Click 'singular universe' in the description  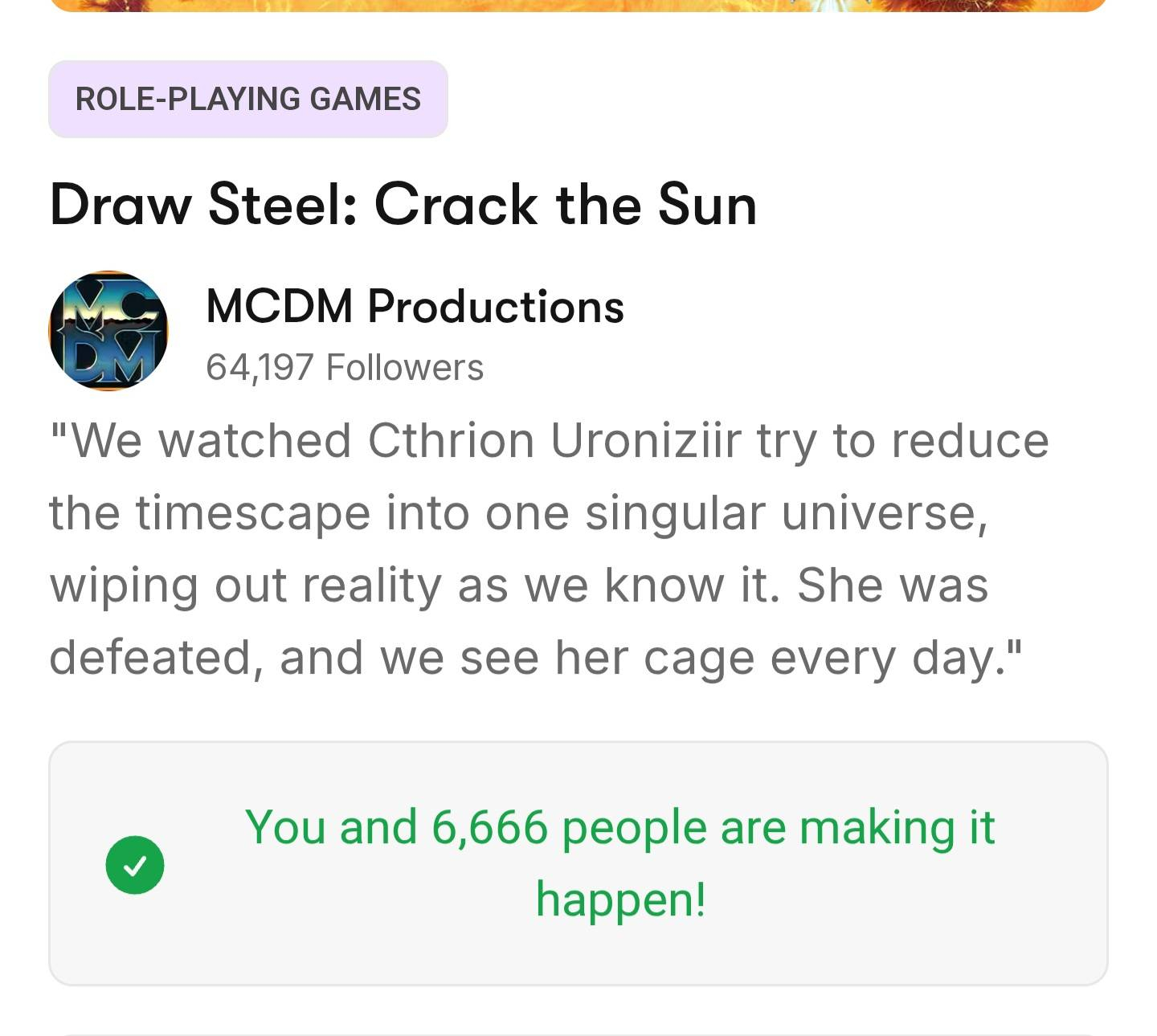[x=786, y=513]
